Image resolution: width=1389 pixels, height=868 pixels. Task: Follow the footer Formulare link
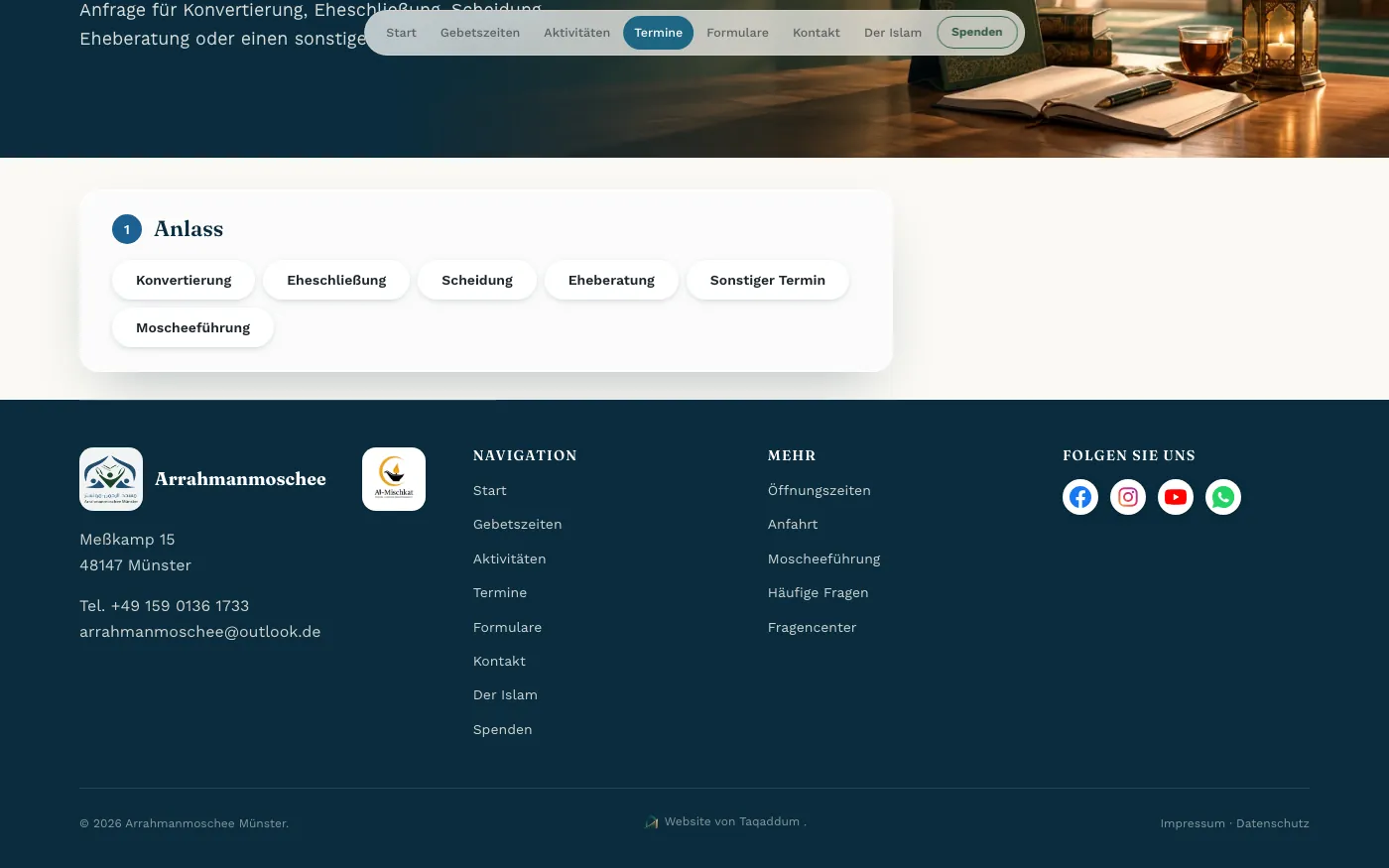(x=508, y=627)
